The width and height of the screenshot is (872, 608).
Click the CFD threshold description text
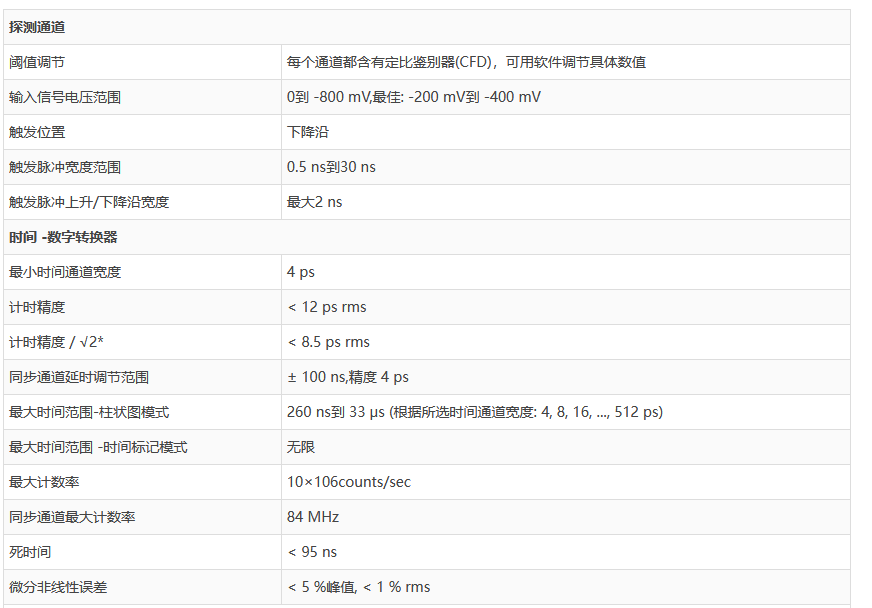coord(466,62)
